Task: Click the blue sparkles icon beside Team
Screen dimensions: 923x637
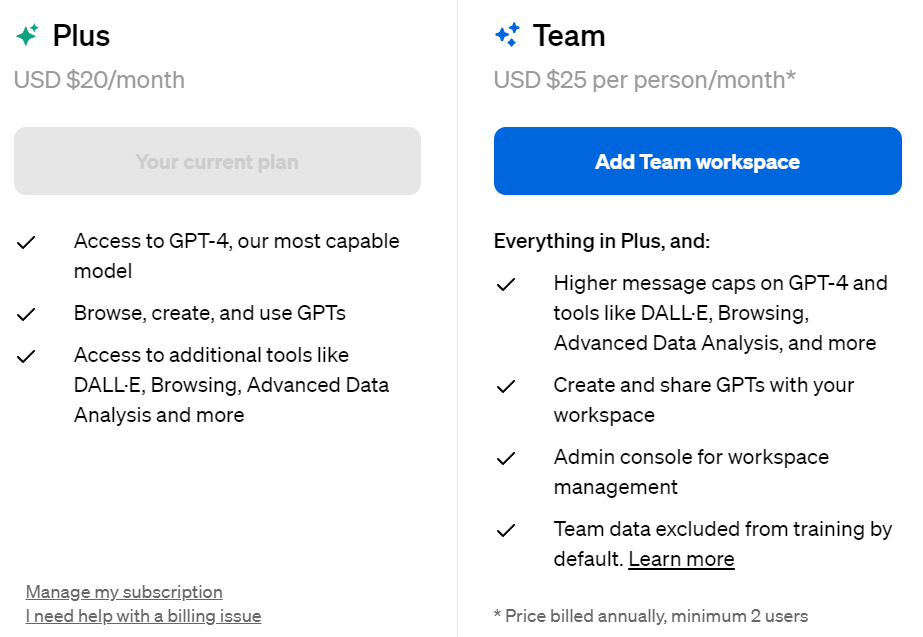Action: [x=507, y=35]
